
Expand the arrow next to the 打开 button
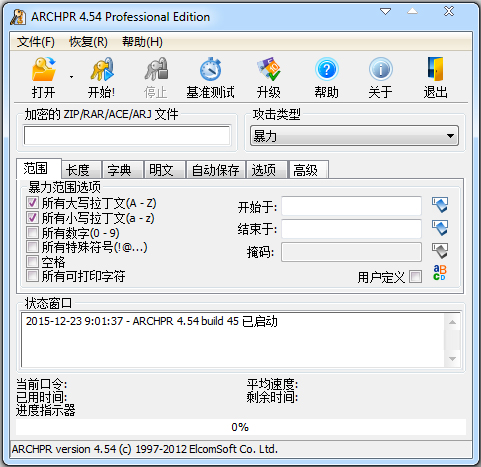coord(71,77)
